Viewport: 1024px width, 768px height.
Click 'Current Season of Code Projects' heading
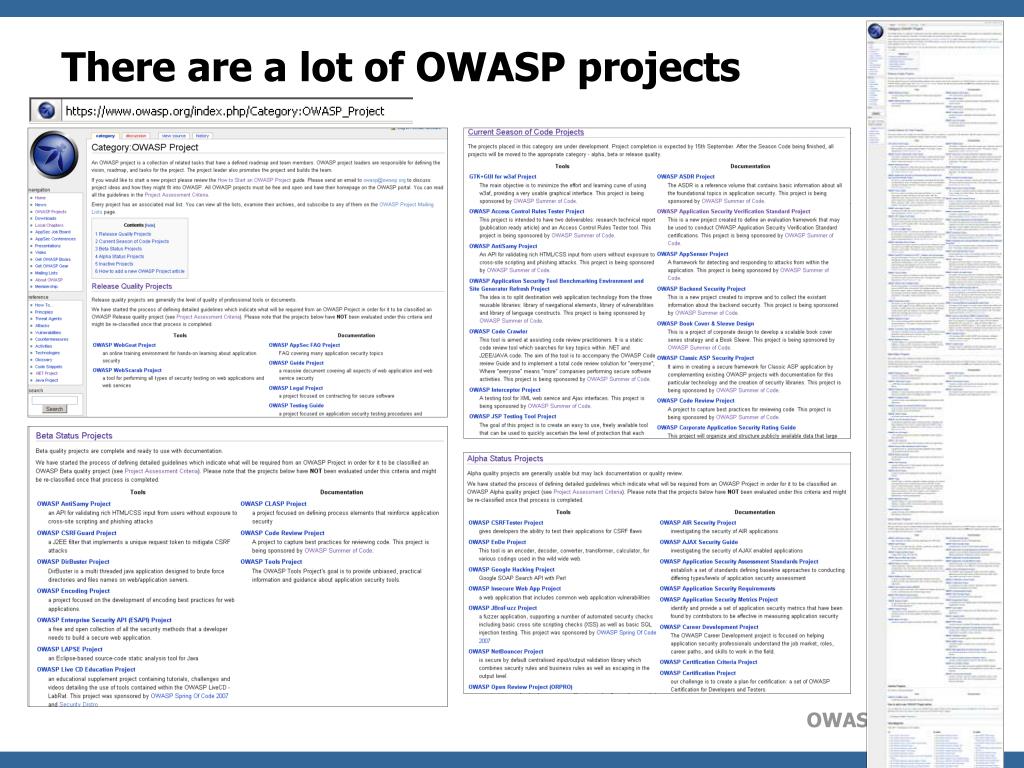[526, 132]
